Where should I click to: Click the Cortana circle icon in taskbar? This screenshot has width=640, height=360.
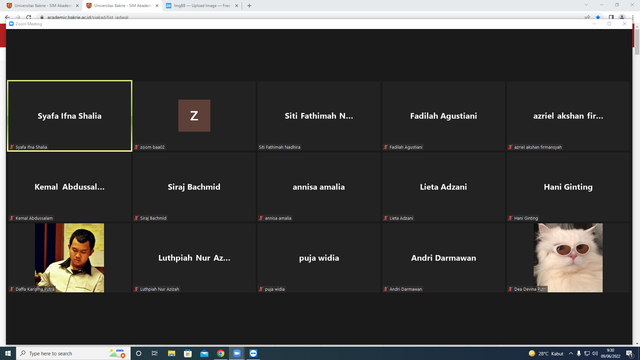[138, 353]
